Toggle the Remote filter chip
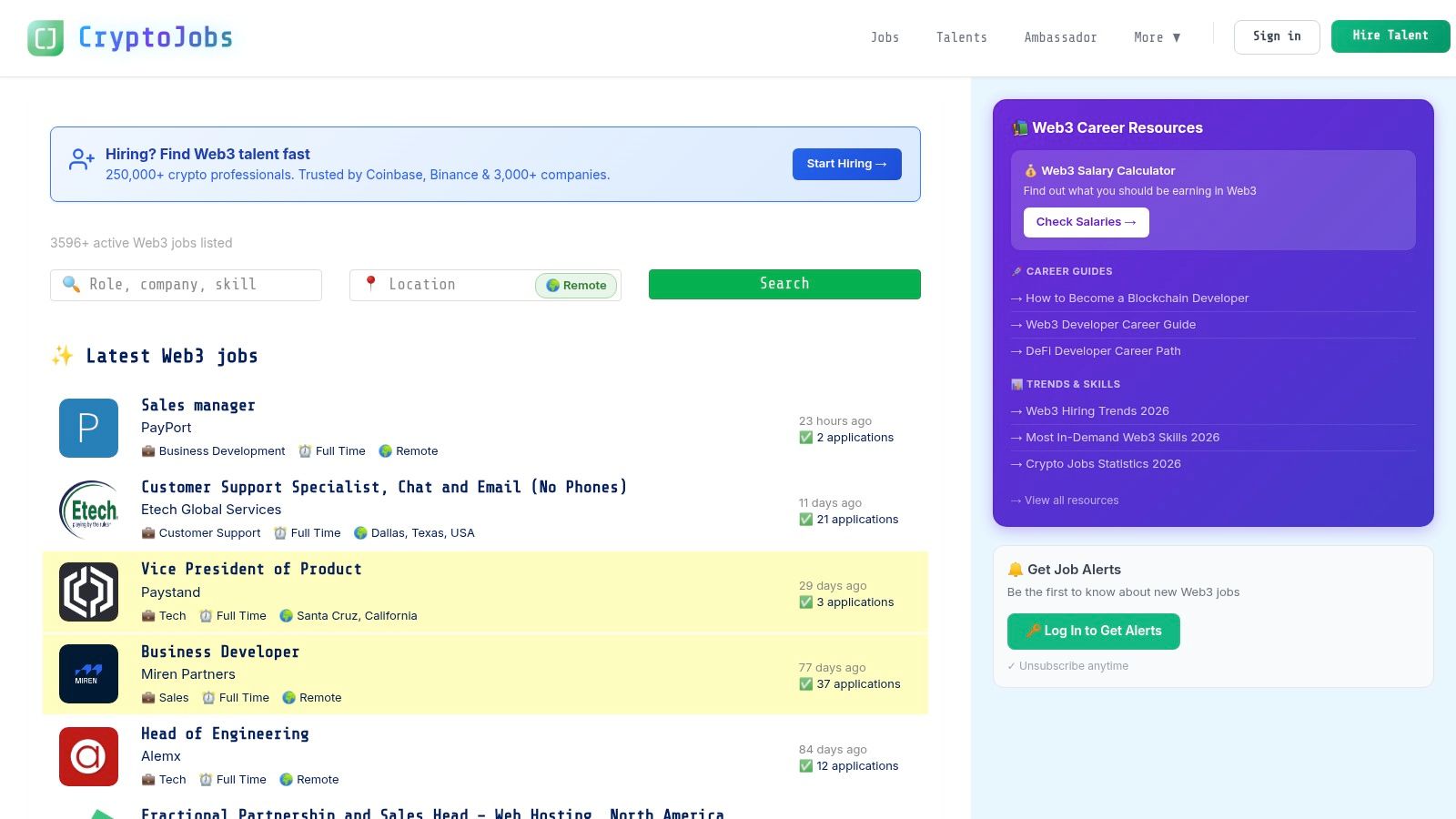 pos(576,285)
